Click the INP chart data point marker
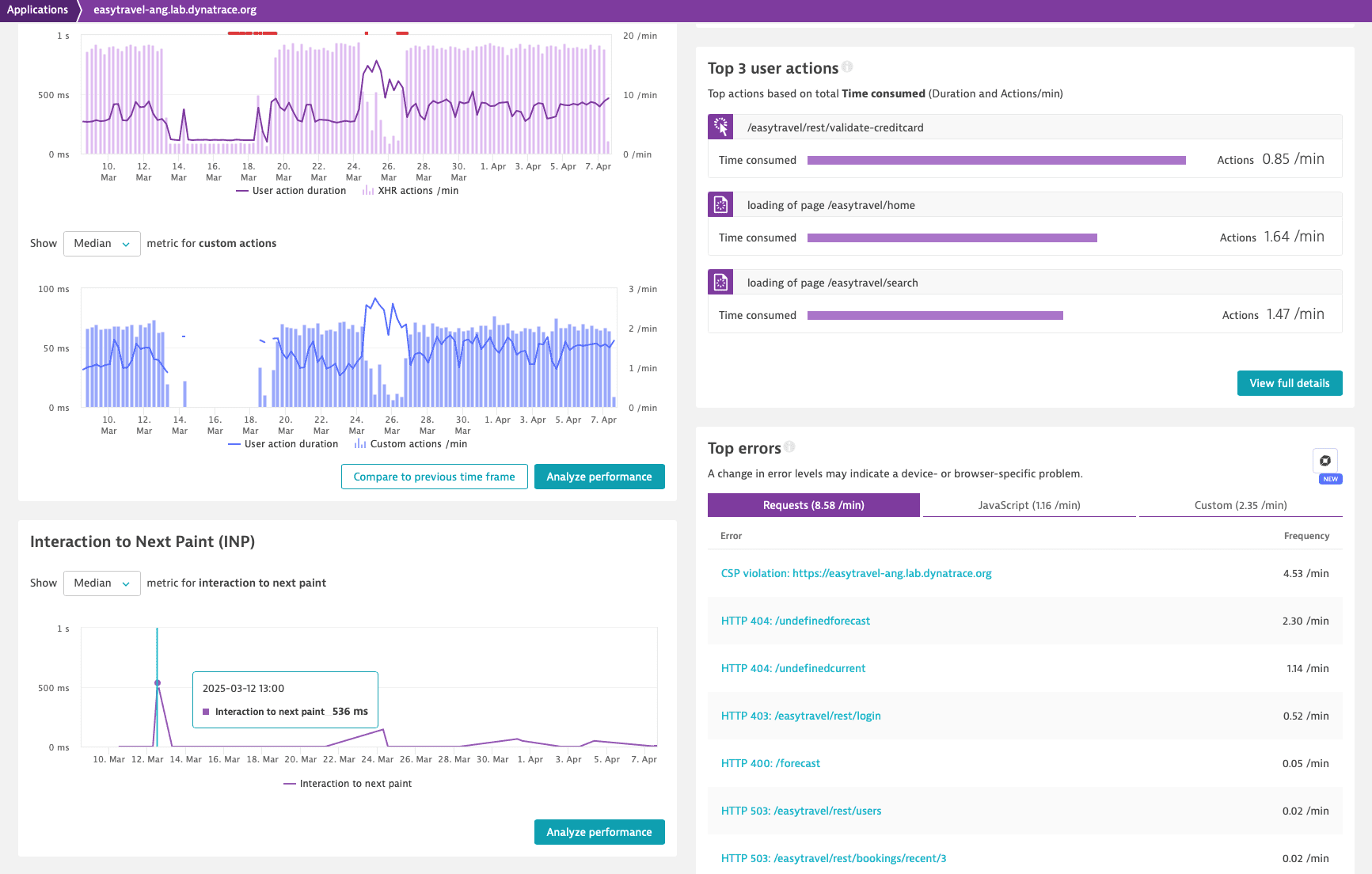Screen dimensions: 1372x874 point(158,682)
